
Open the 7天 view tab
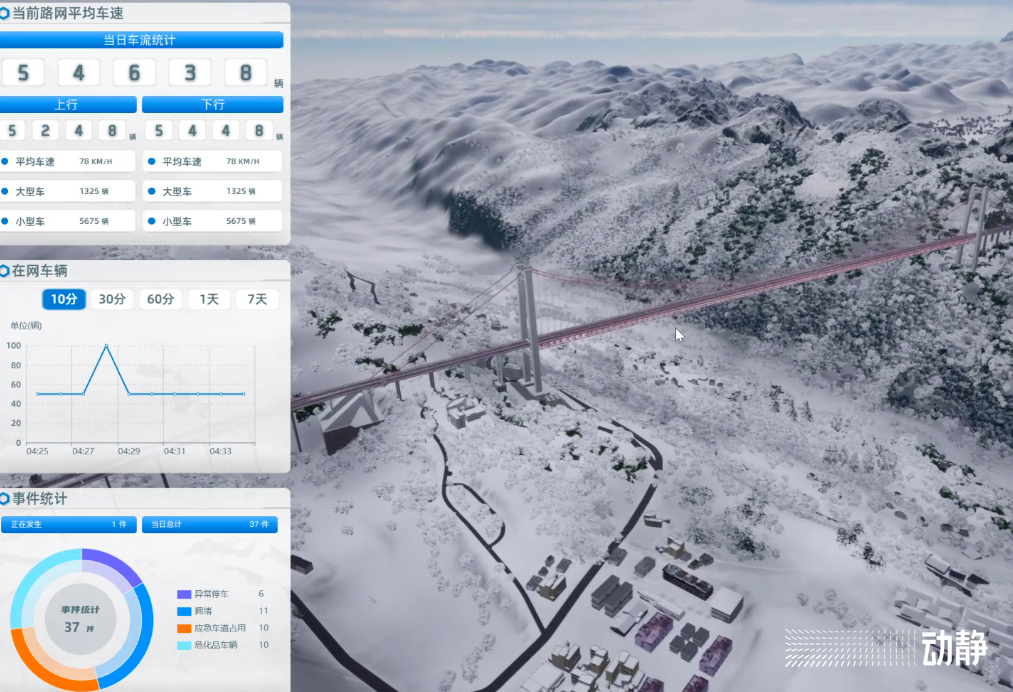tap(257, 299)
